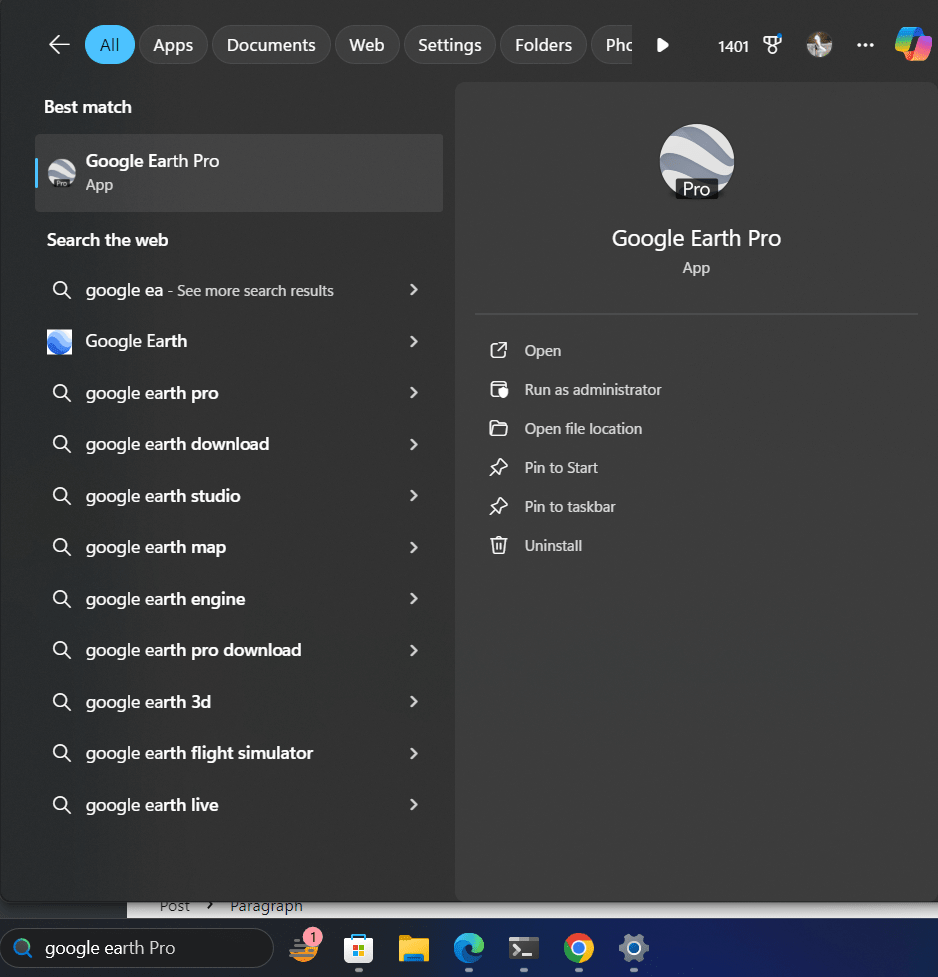Select the All filter tab

(110, 45)
